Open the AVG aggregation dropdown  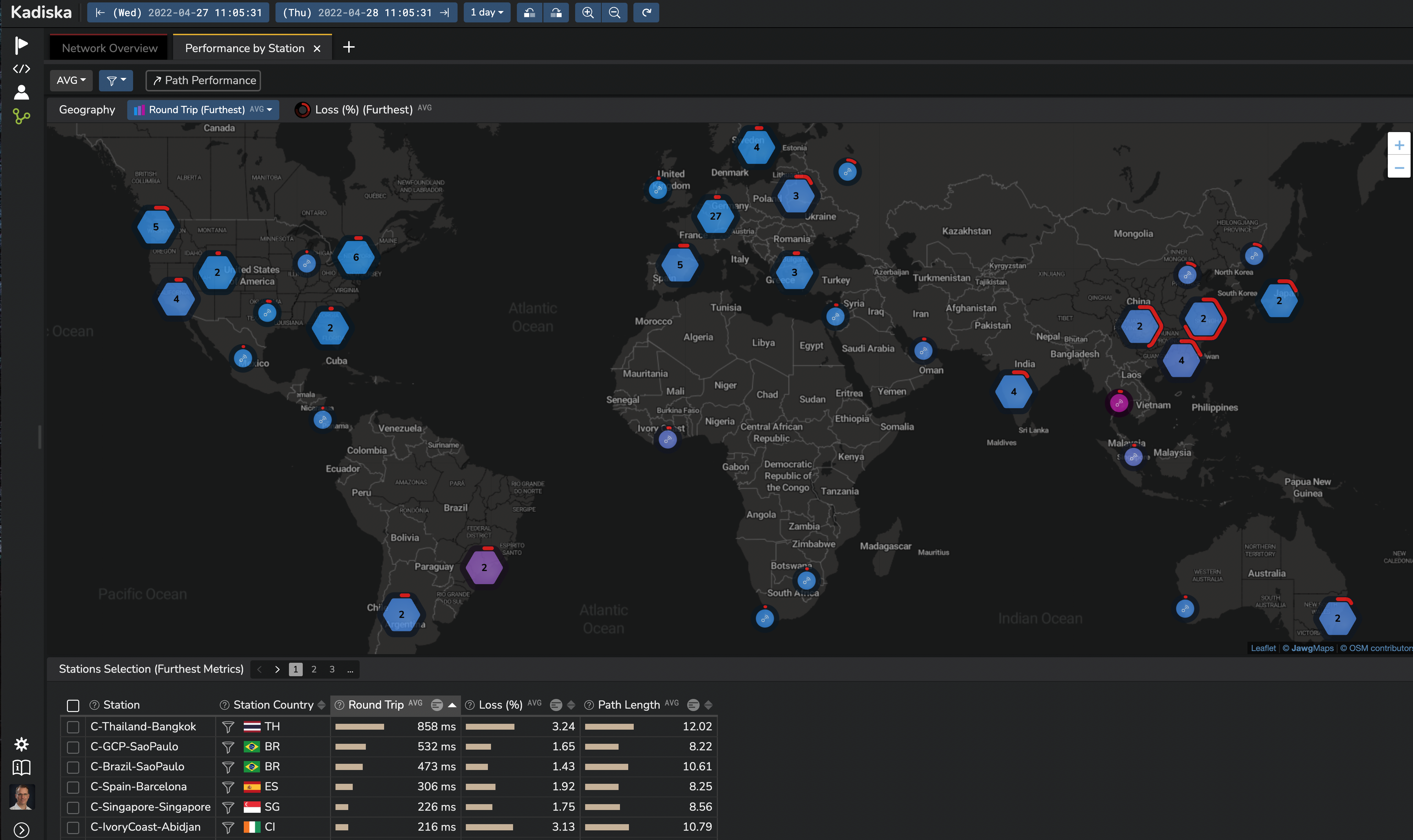71,80
